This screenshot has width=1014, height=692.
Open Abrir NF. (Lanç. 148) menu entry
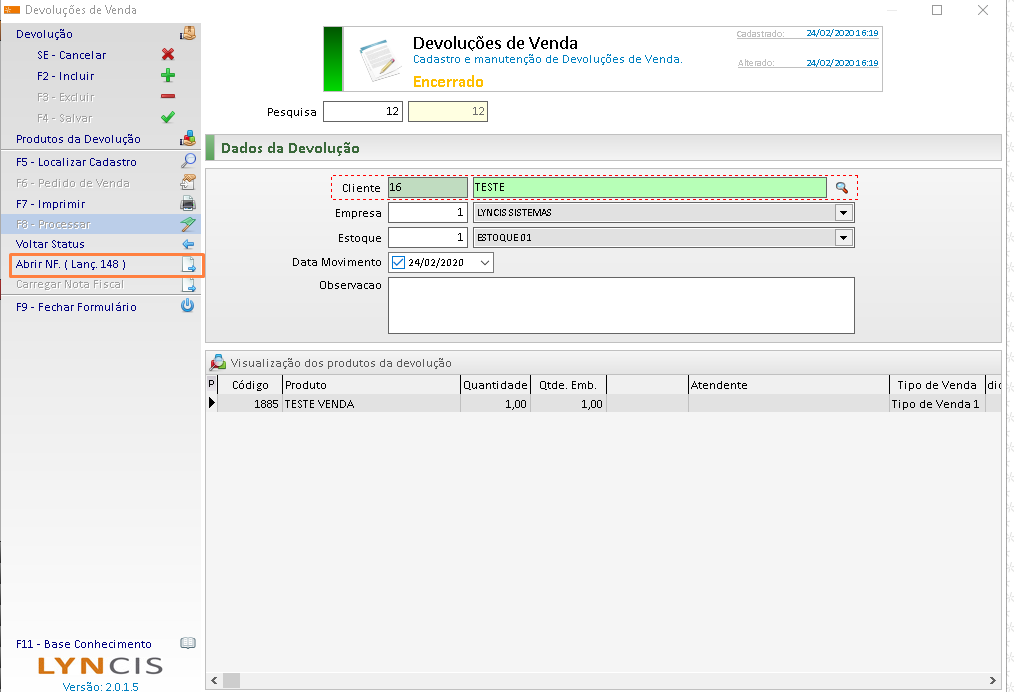71,265
